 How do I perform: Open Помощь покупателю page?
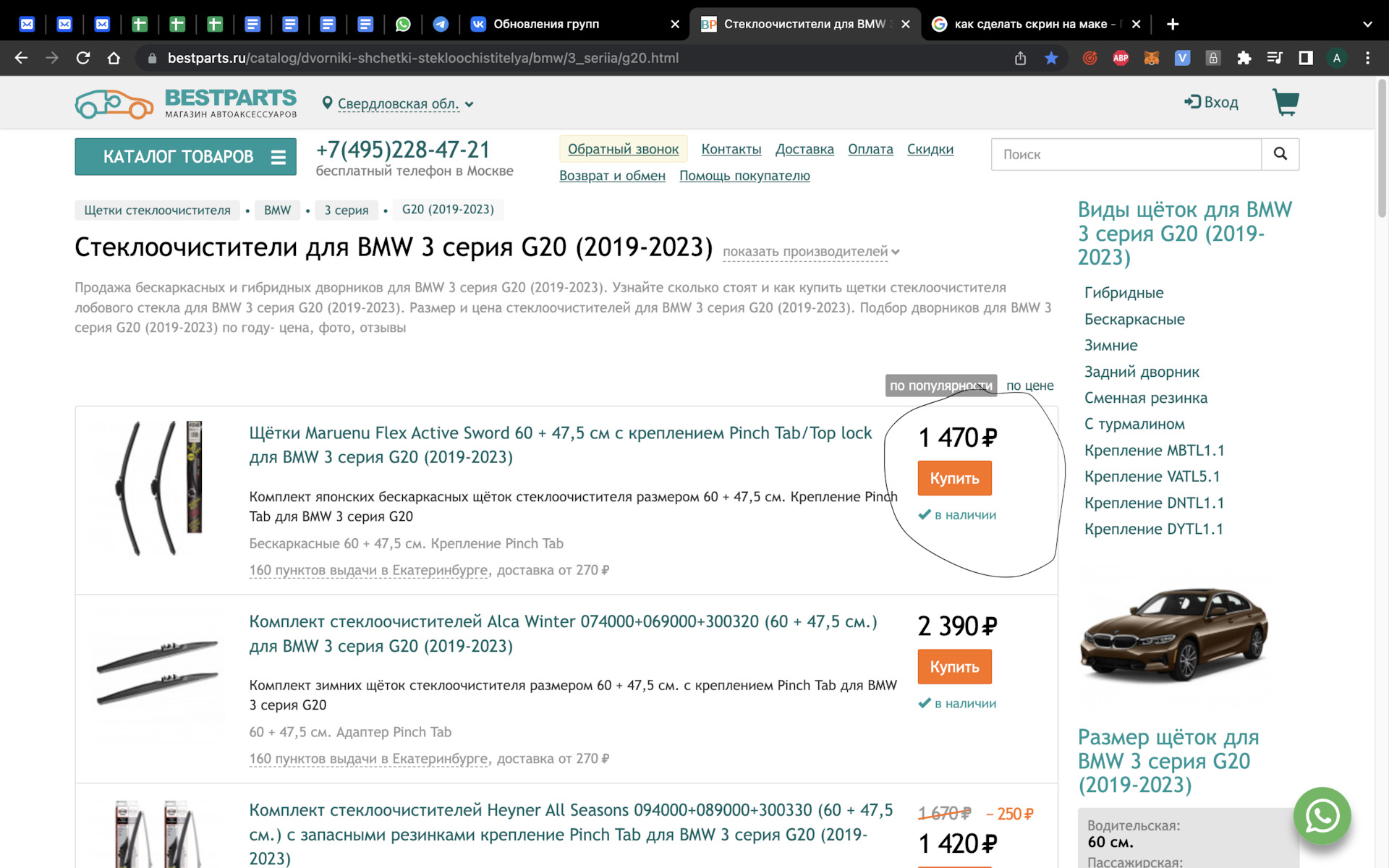click(x=744, y=176)
